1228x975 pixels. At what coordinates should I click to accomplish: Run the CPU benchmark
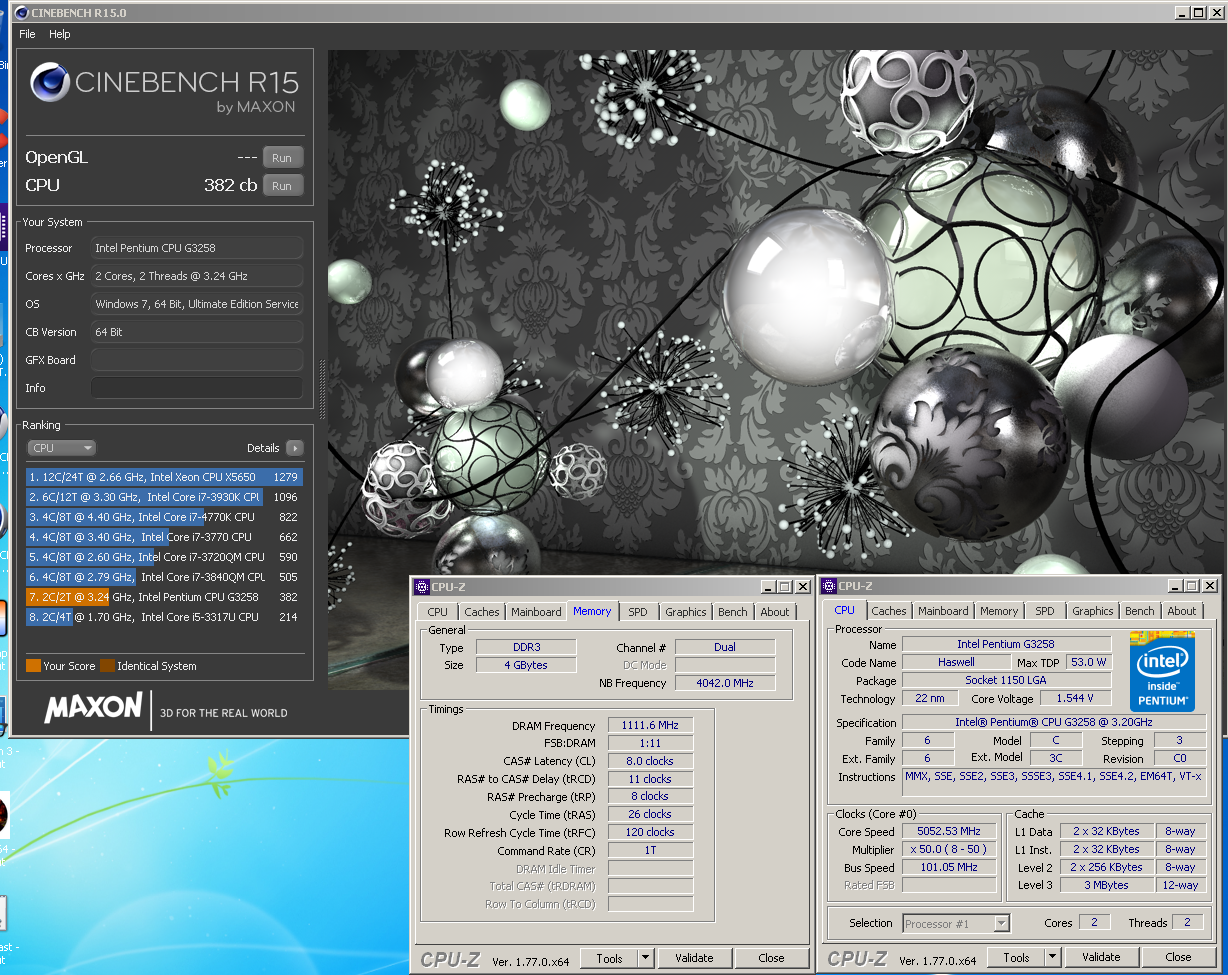(282, 186)
